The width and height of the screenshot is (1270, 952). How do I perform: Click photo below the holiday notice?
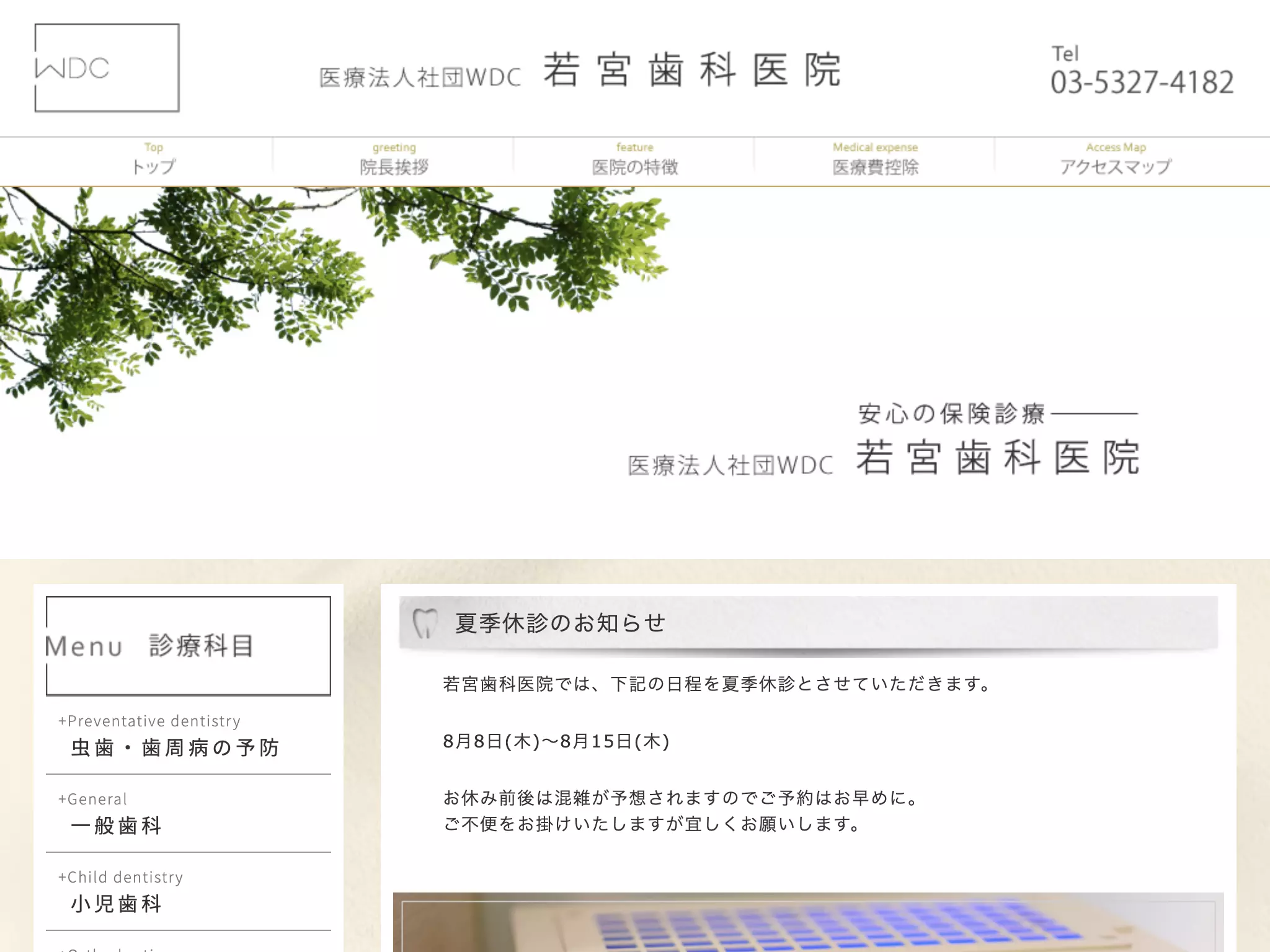[x=809, y=922]
